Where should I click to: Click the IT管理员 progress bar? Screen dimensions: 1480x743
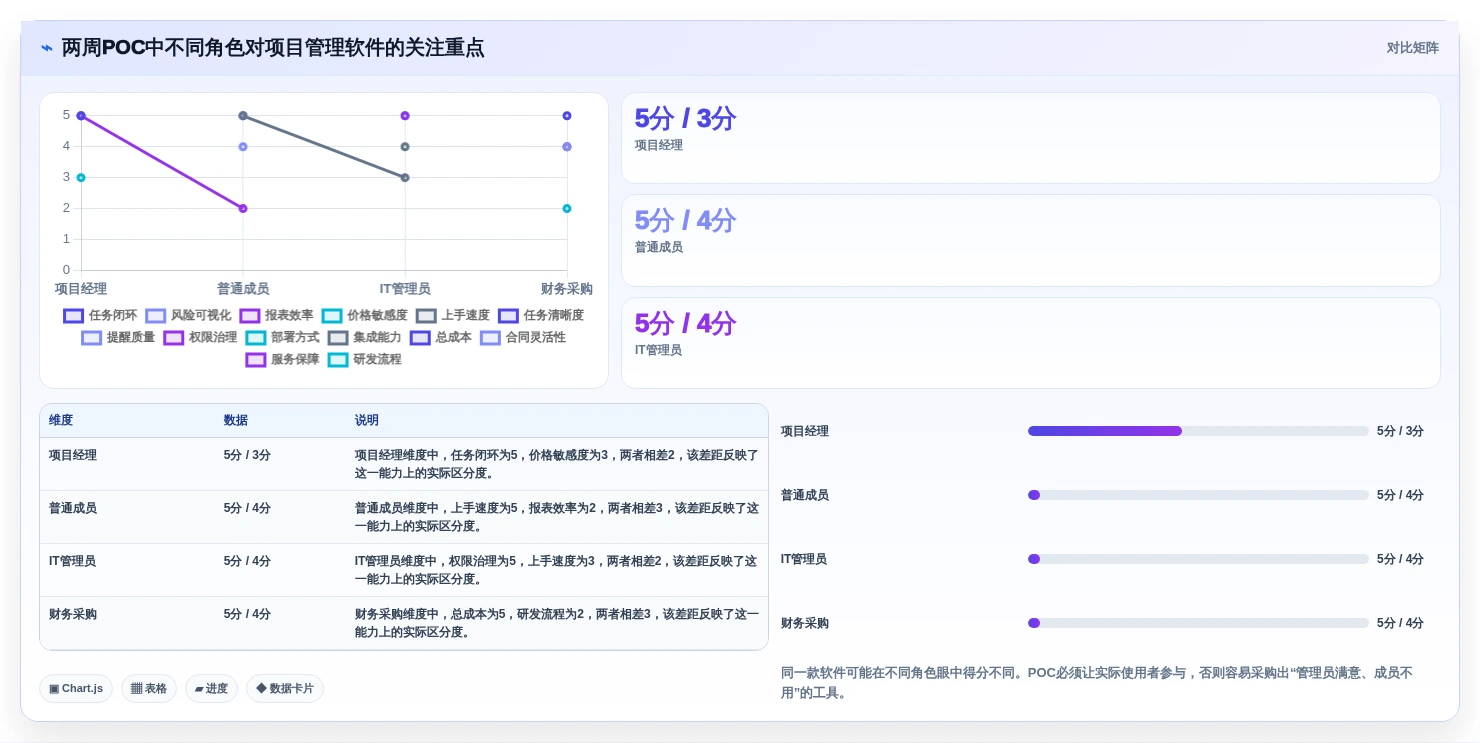(x=1198, y=559)
